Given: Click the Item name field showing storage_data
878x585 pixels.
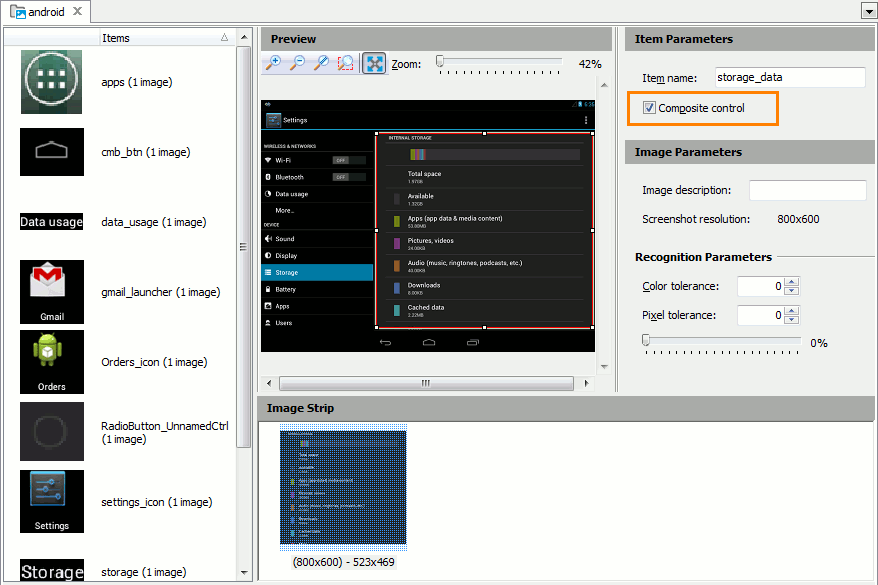Looking at the screenshot, I should (789, 77).
